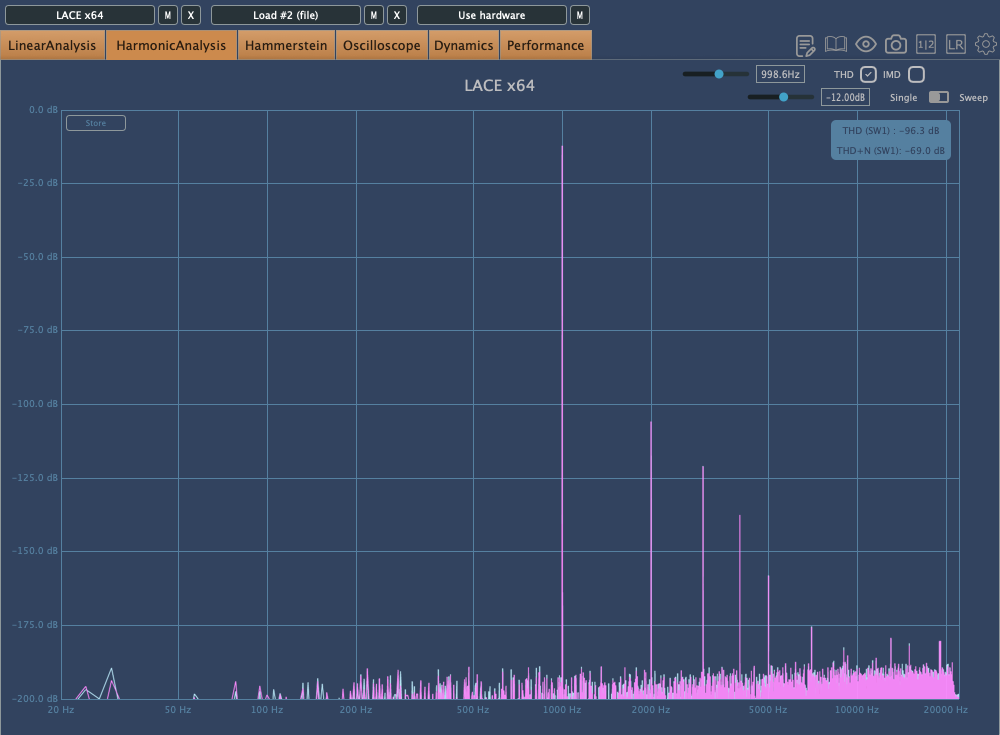This screenshot has width=1000, height=735.
Task: Open the LACE x64 plugin selector
Action: tap(79, 15)
